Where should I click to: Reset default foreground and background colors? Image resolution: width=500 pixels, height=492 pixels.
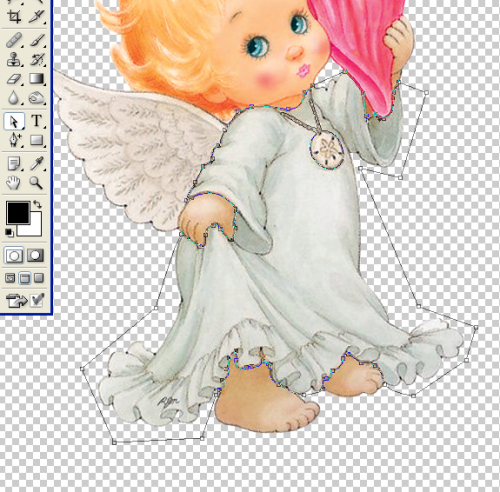9,233
